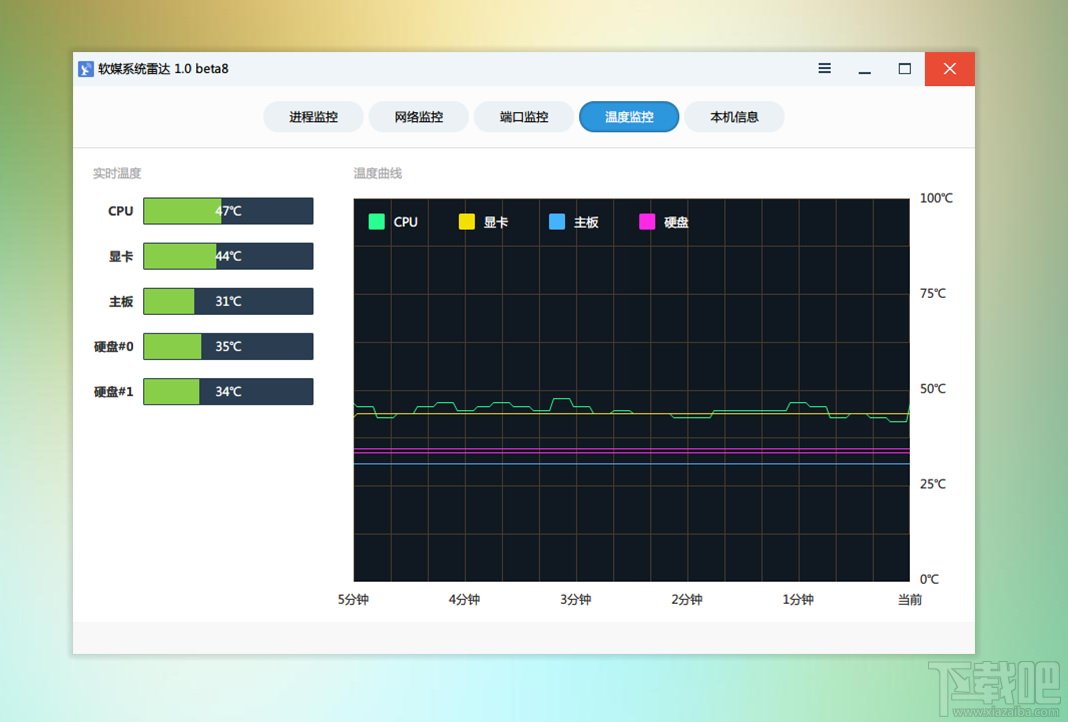Click the yellow 显卡 legend swatch
Image resolution: width=1068 pixels, height=722 pixels.
point(467,221)
